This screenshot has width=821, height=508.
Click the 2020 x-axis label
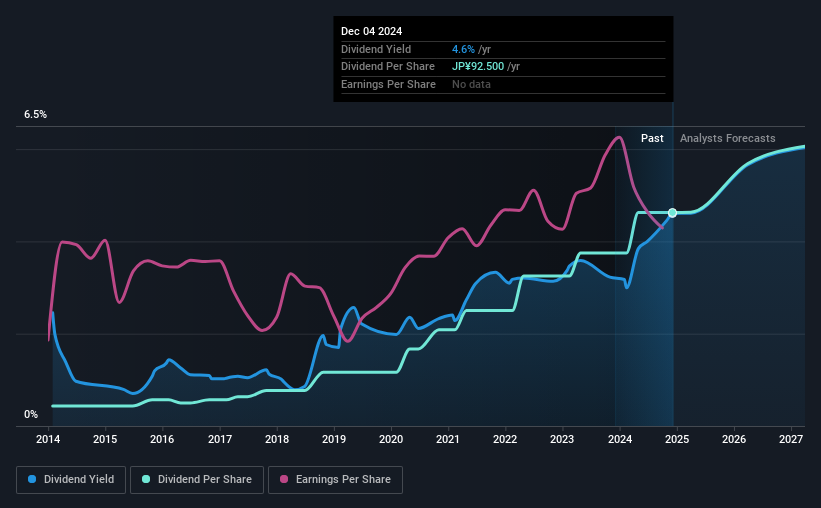pyautogui.click(x=391, y=439)
